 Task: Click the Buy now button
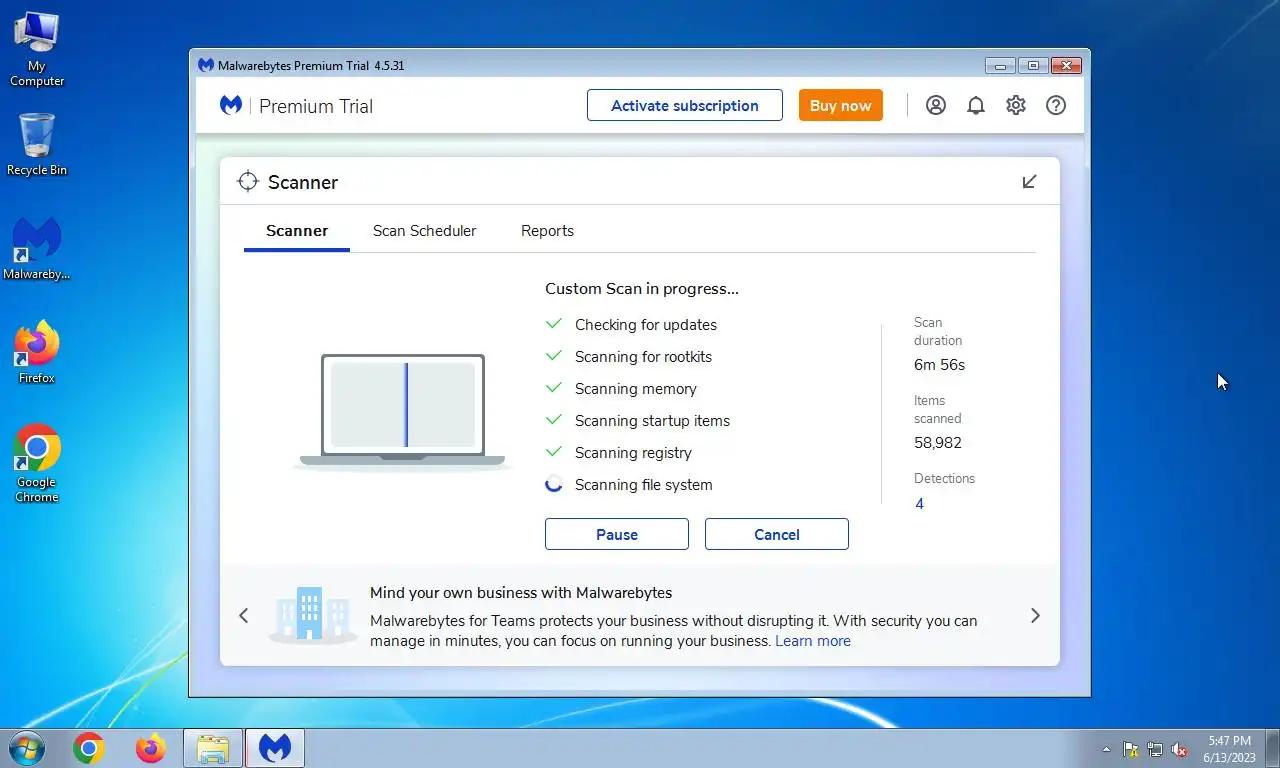840,105
